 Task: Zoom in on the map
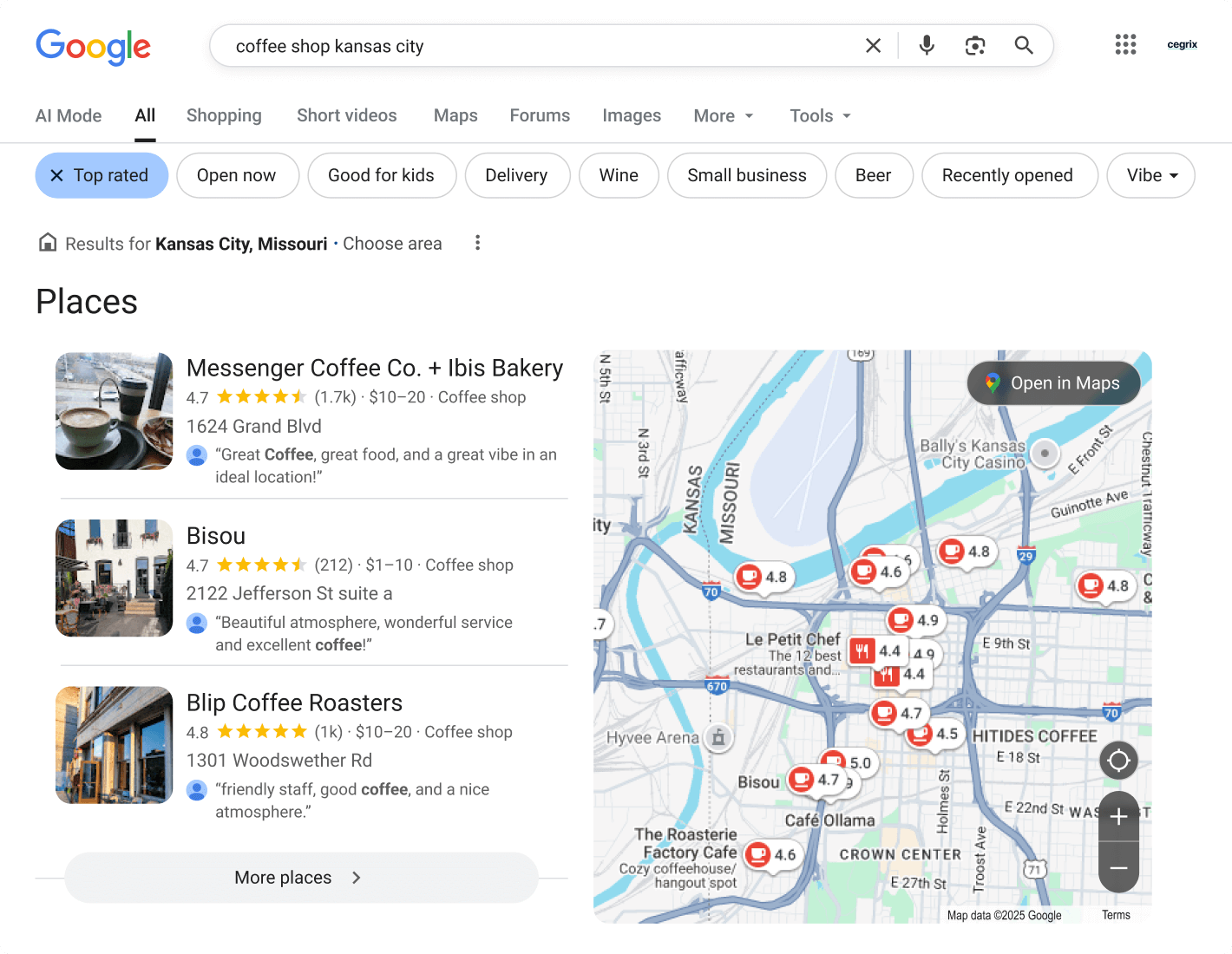[1118, 816]
